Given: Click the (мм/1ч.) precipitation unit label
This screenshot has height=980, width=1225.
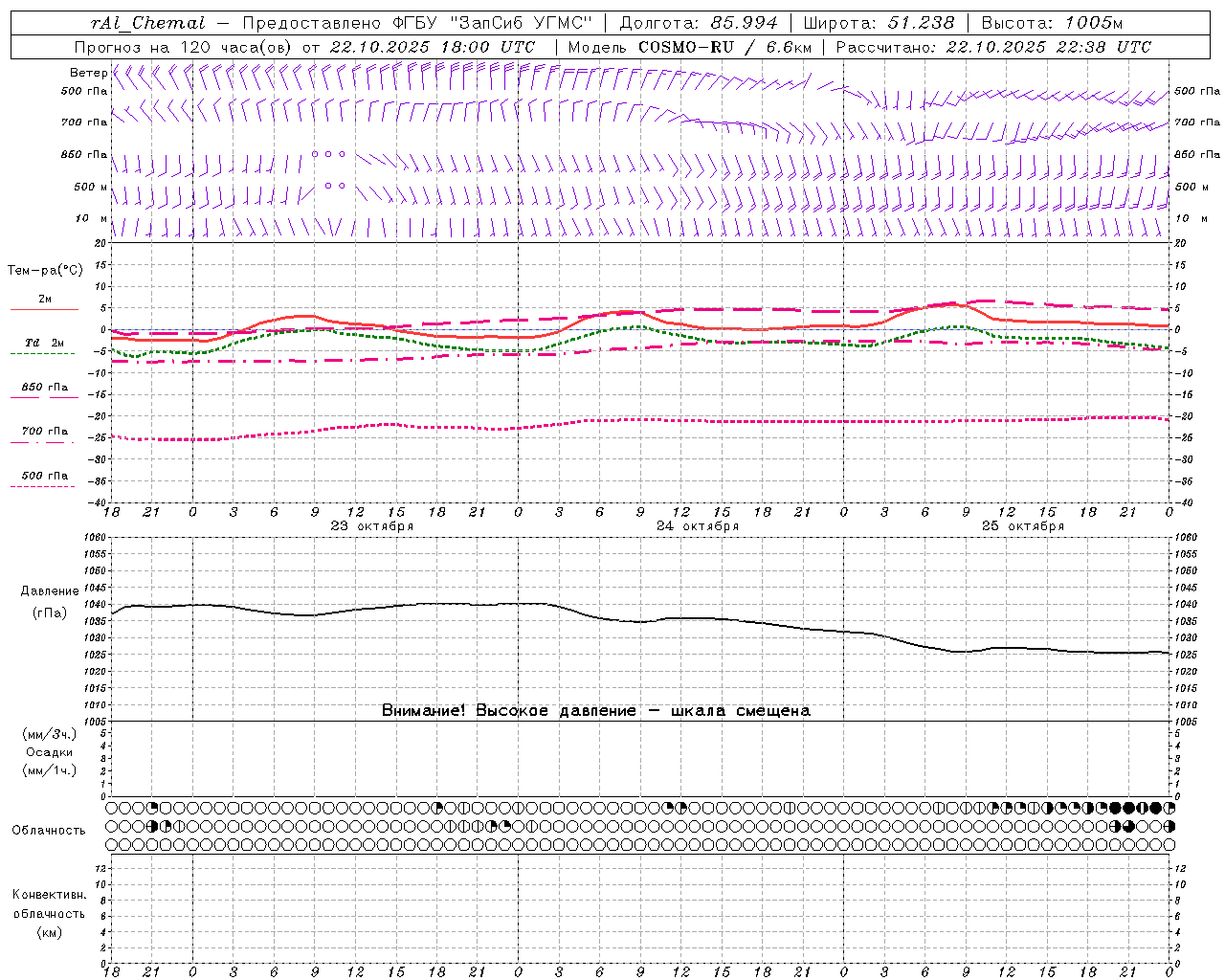Looking at the screenshot, I should pos(50,770).
